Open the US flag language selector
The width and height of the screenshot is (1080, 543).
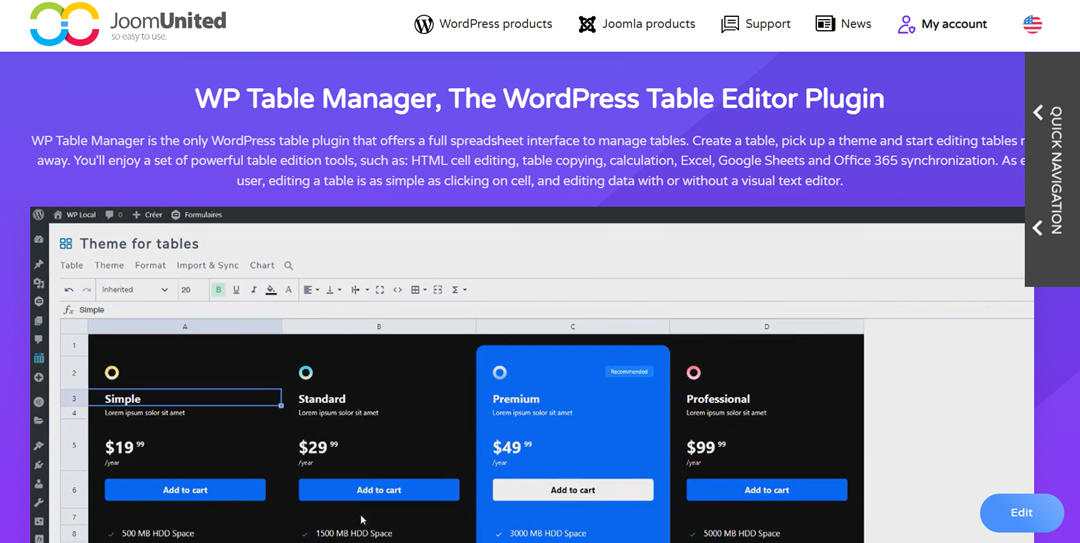pos(1032,24)
